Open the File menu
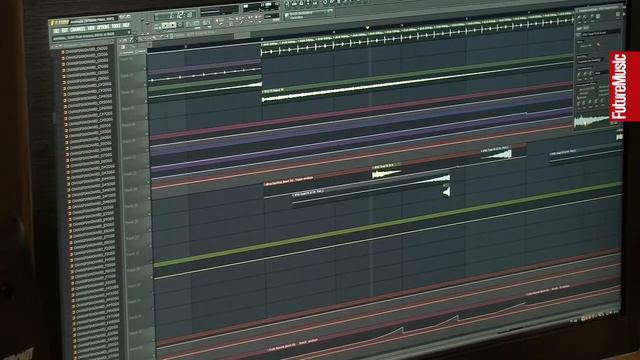 pos(56,31)
